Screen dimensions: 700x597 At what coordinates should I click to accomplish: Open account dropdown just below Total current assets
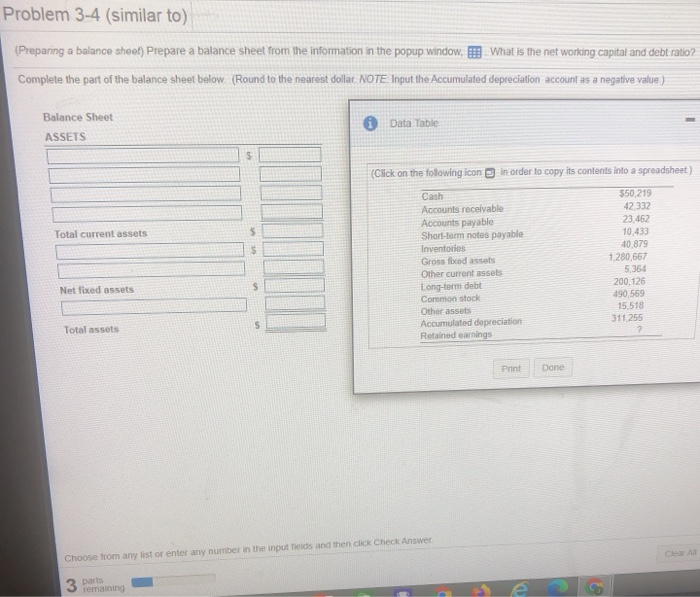pos(150,251)
